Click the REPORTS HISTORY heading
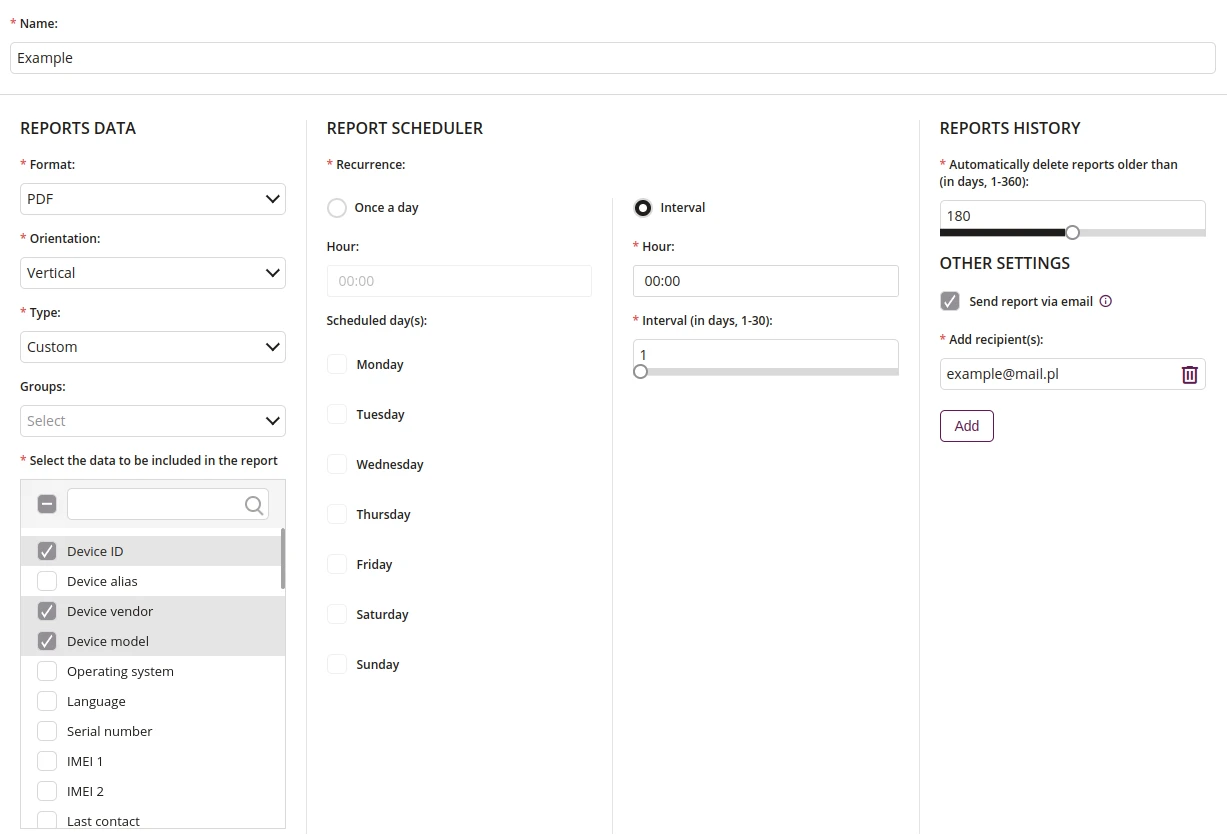The height and width of the screenshot is (836, 1227). coord(1010,128)
